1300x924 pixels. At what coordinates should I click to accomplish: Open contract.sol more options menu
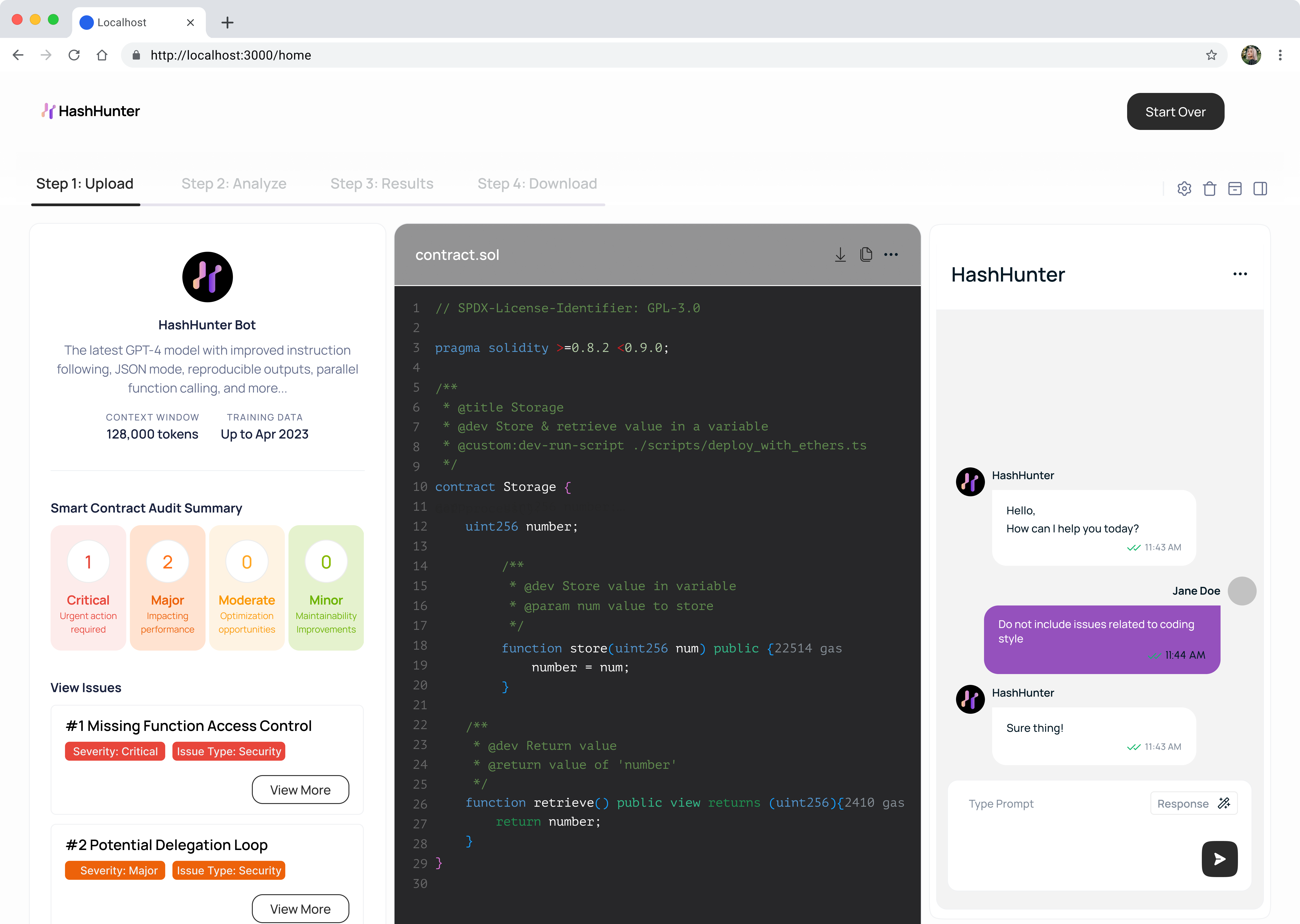(x=891, y=254)
